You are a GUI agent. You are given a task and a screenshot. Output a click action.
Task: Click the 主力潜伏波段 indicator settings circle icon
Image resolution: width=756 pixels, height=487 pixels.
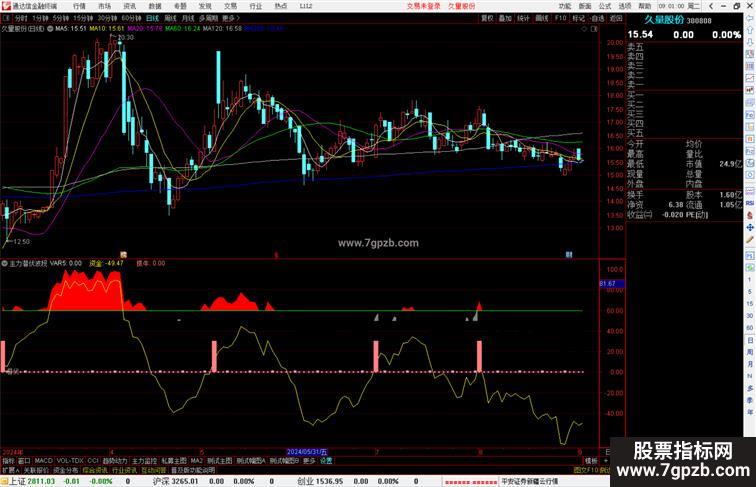coord(4,264)
